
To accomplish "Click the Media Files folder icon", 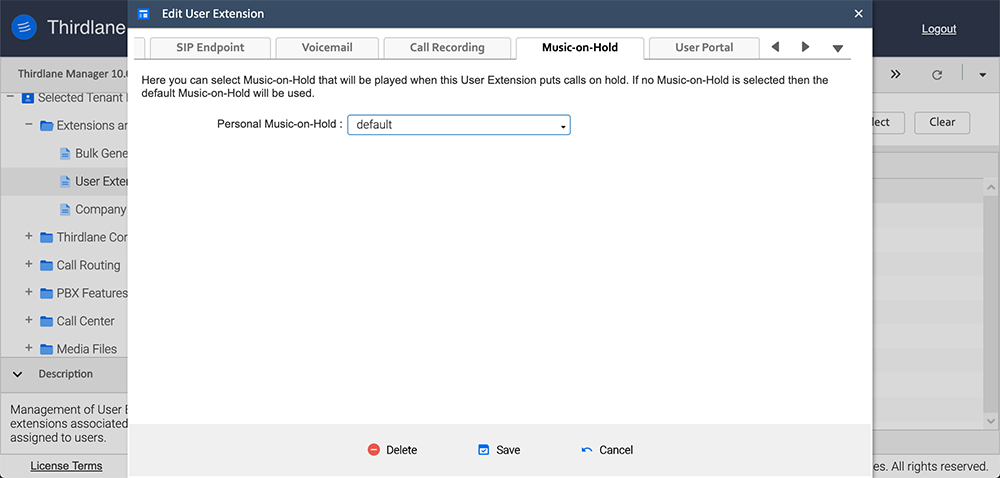I will 46,350.
